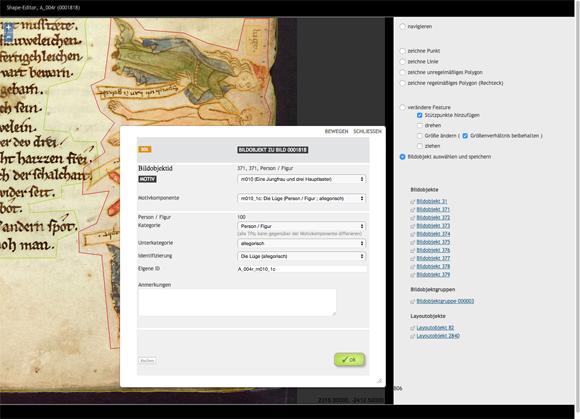Open the Motiv dropdown m010

pyautogui.click(x=301, y=179)
